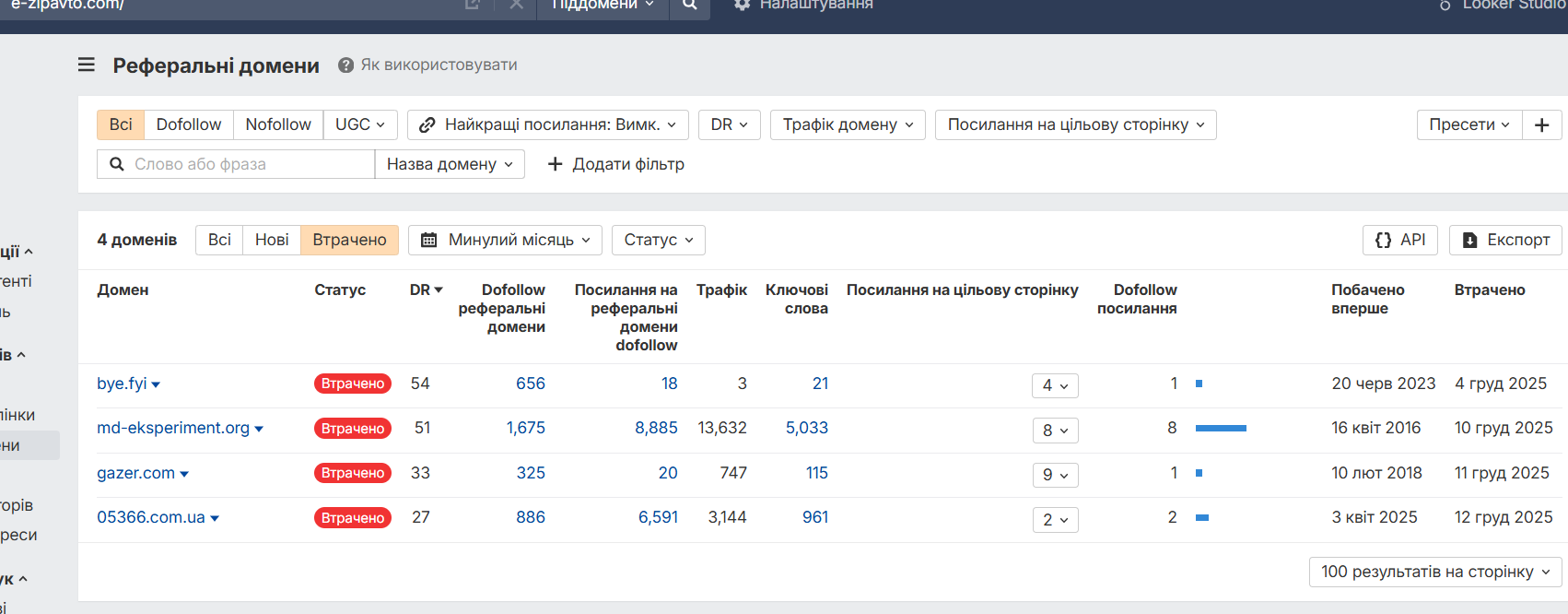Select the Втрачено domains tab

349,240
